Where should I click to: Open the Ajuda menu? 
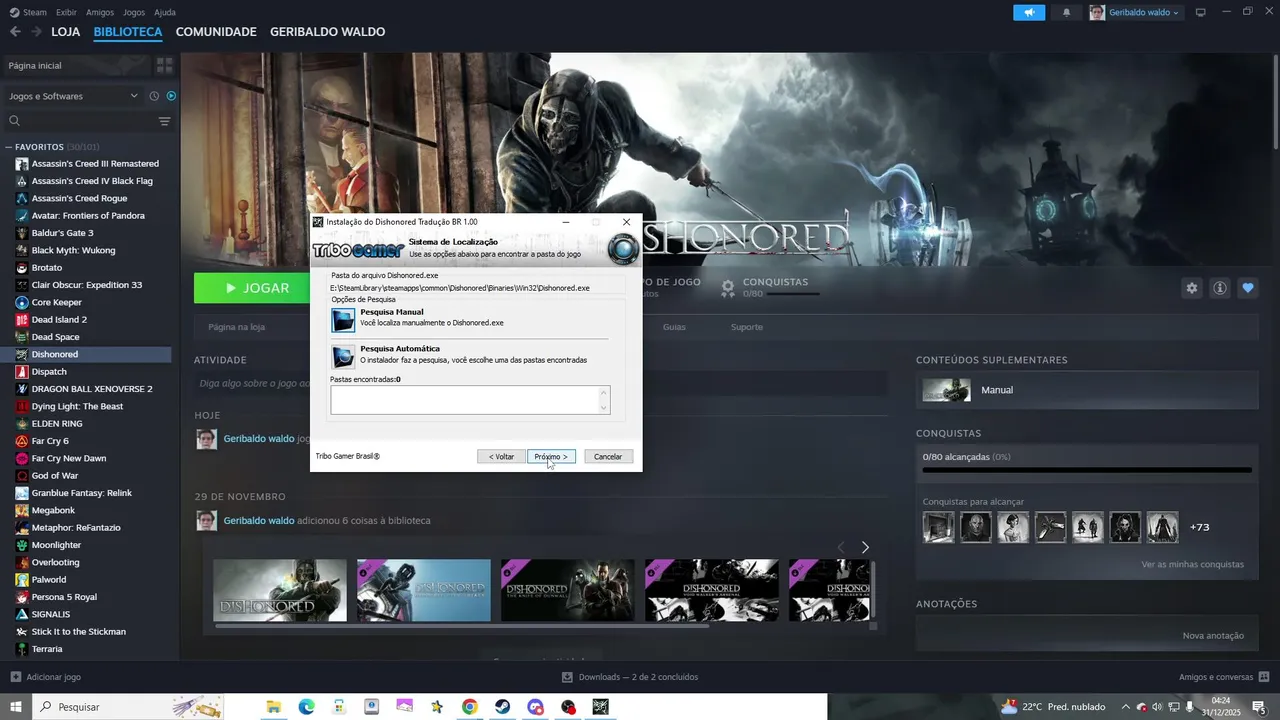pyautogui.click(x=165, y=12)
